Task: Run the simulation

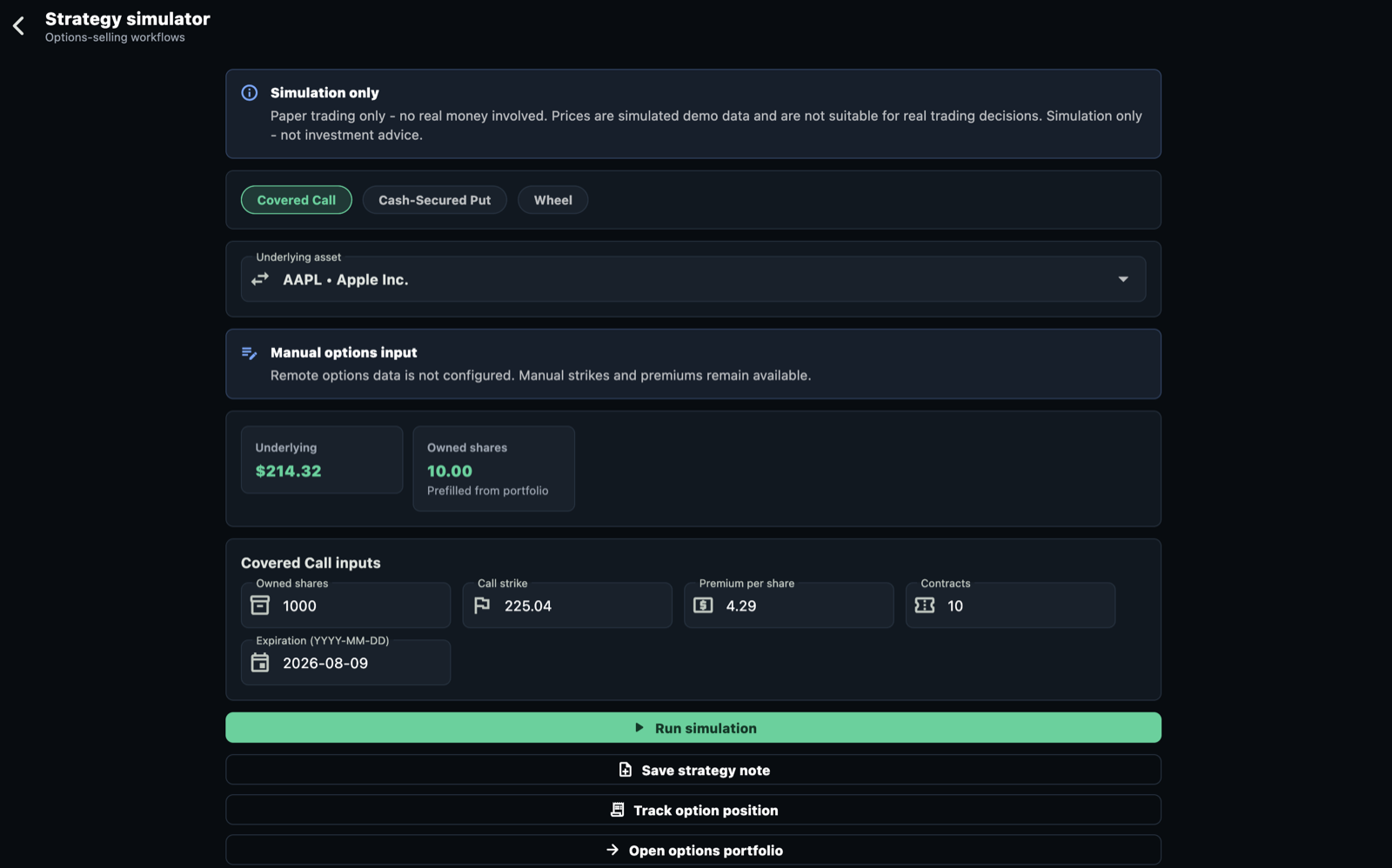Action: pyautogui.click(x=693, y=728)
